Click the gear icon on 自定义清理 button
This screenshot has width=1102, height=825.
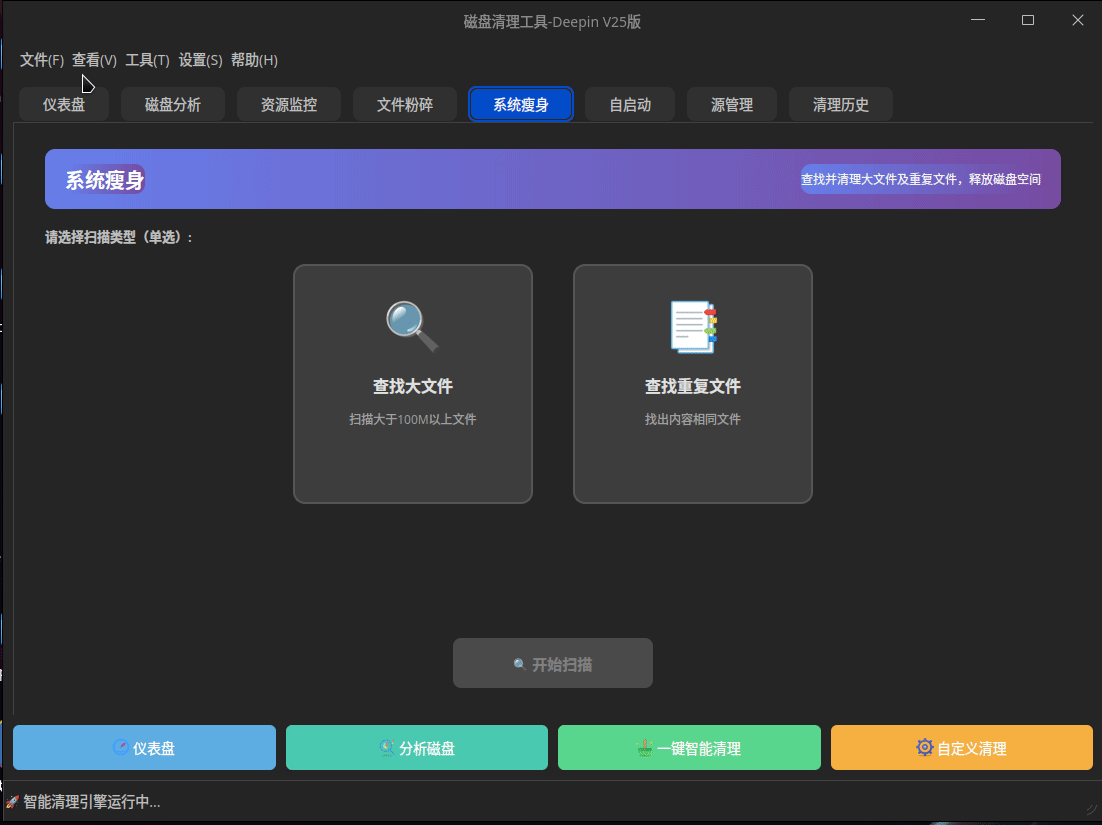pyautogui.click(x=924, y=747)
